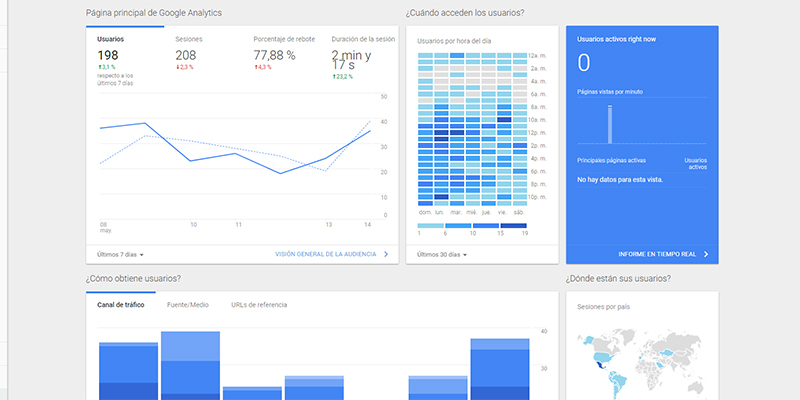800x400 pixels.
Task: Click the lightest blue heatmap legend swatch
Action: point(431,226)
